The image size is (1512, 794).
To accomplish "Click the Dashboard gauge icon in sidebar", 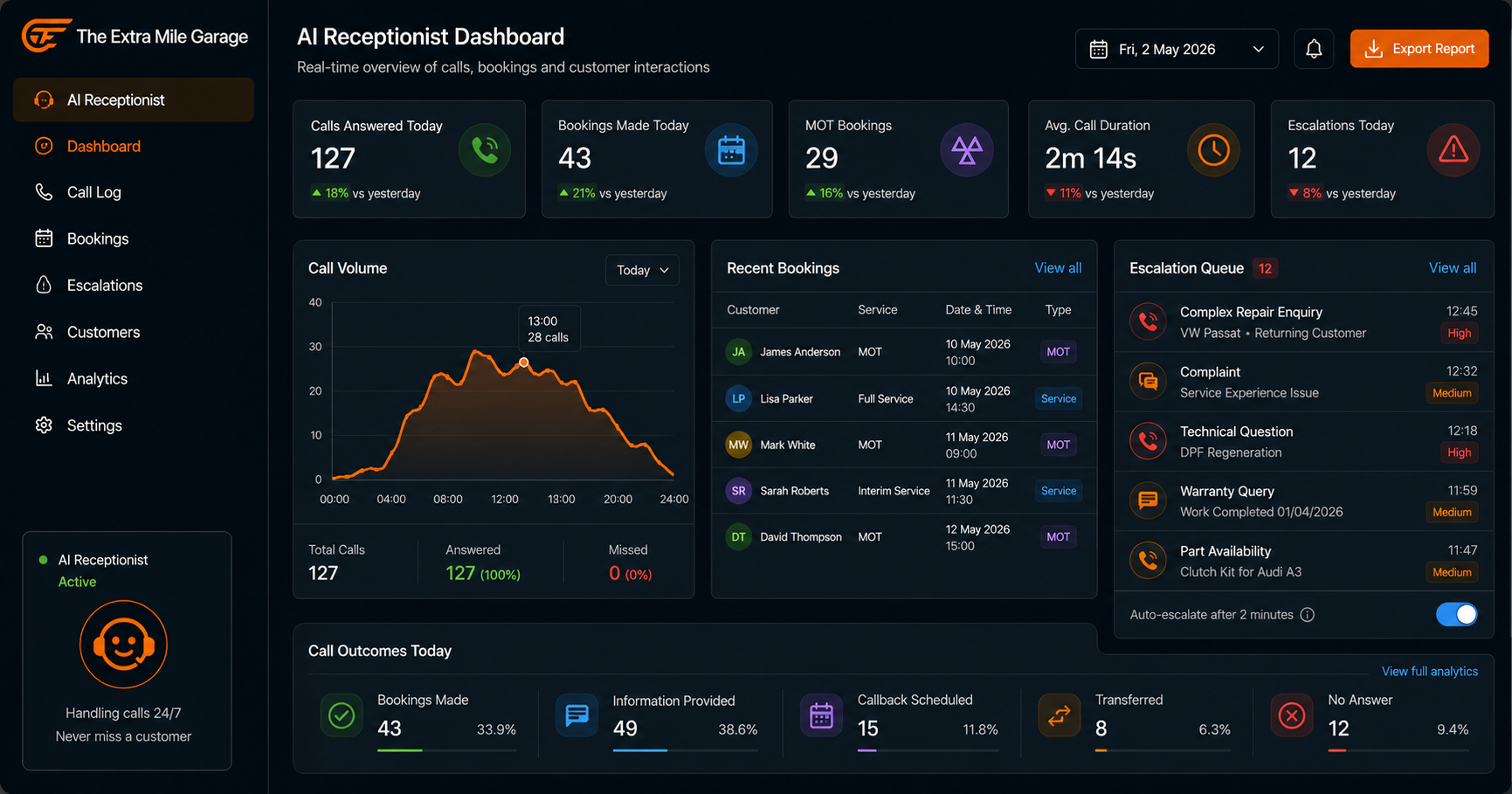I will (44, 146).
